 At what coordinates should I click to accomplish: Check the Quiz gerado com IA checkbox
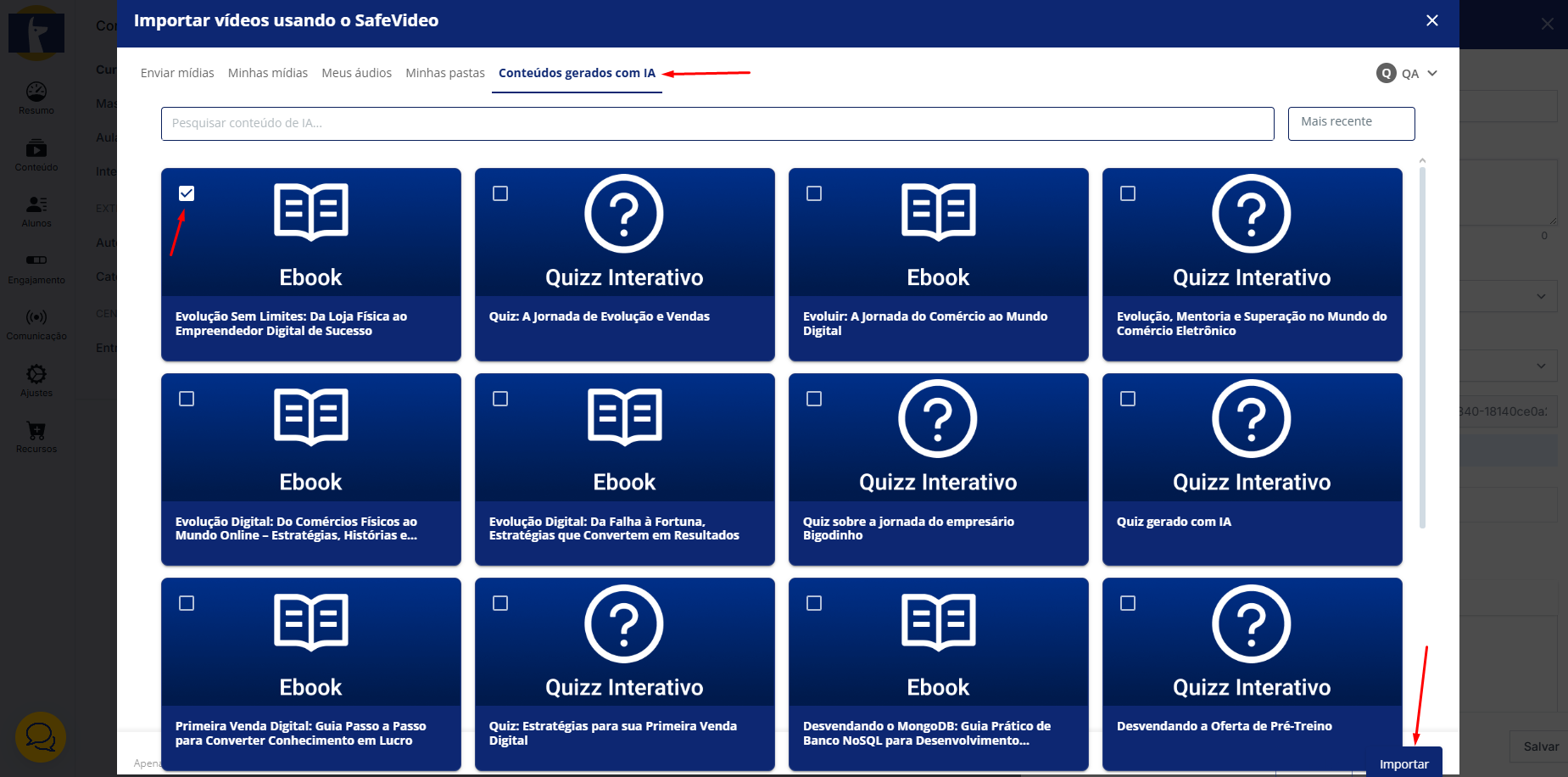pyautogui.click(x=1128, y=399)
